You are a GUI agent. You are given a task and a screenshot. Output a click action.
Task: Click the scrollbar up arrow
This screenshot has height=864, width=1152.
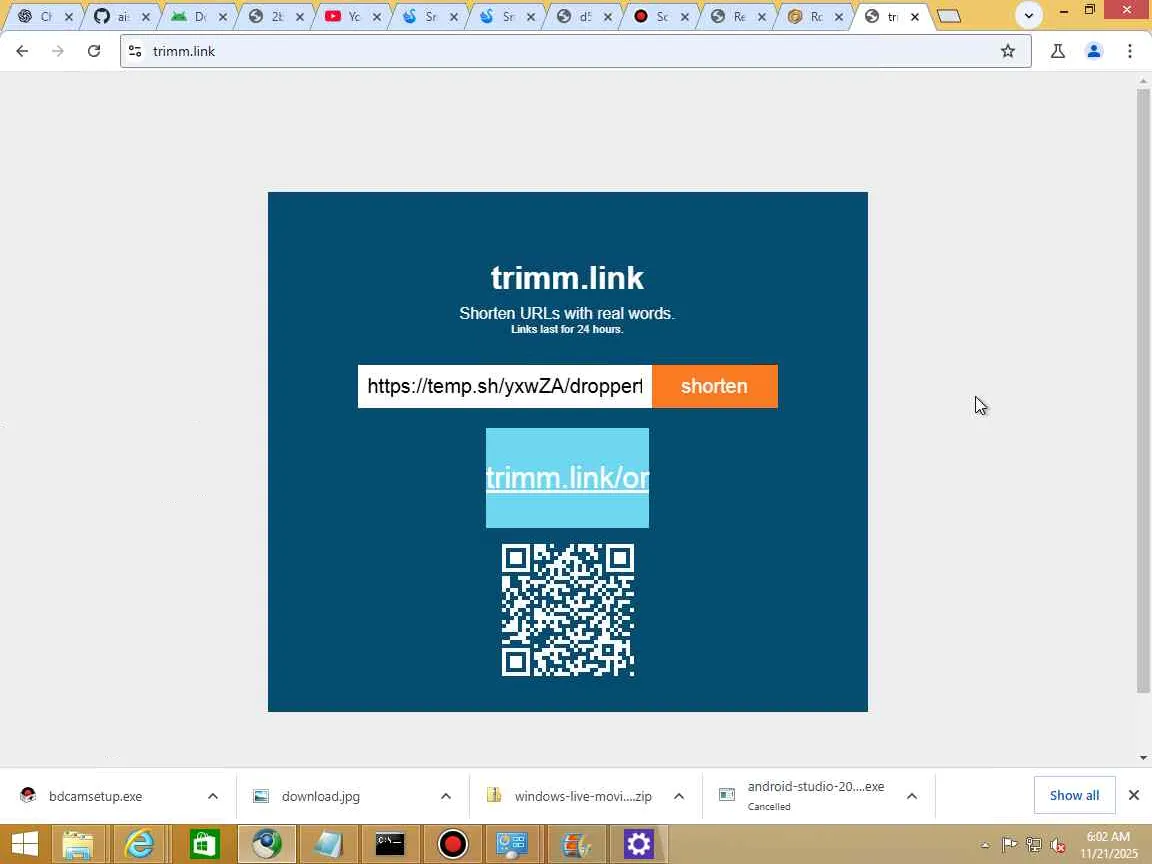coord(1143,80)
